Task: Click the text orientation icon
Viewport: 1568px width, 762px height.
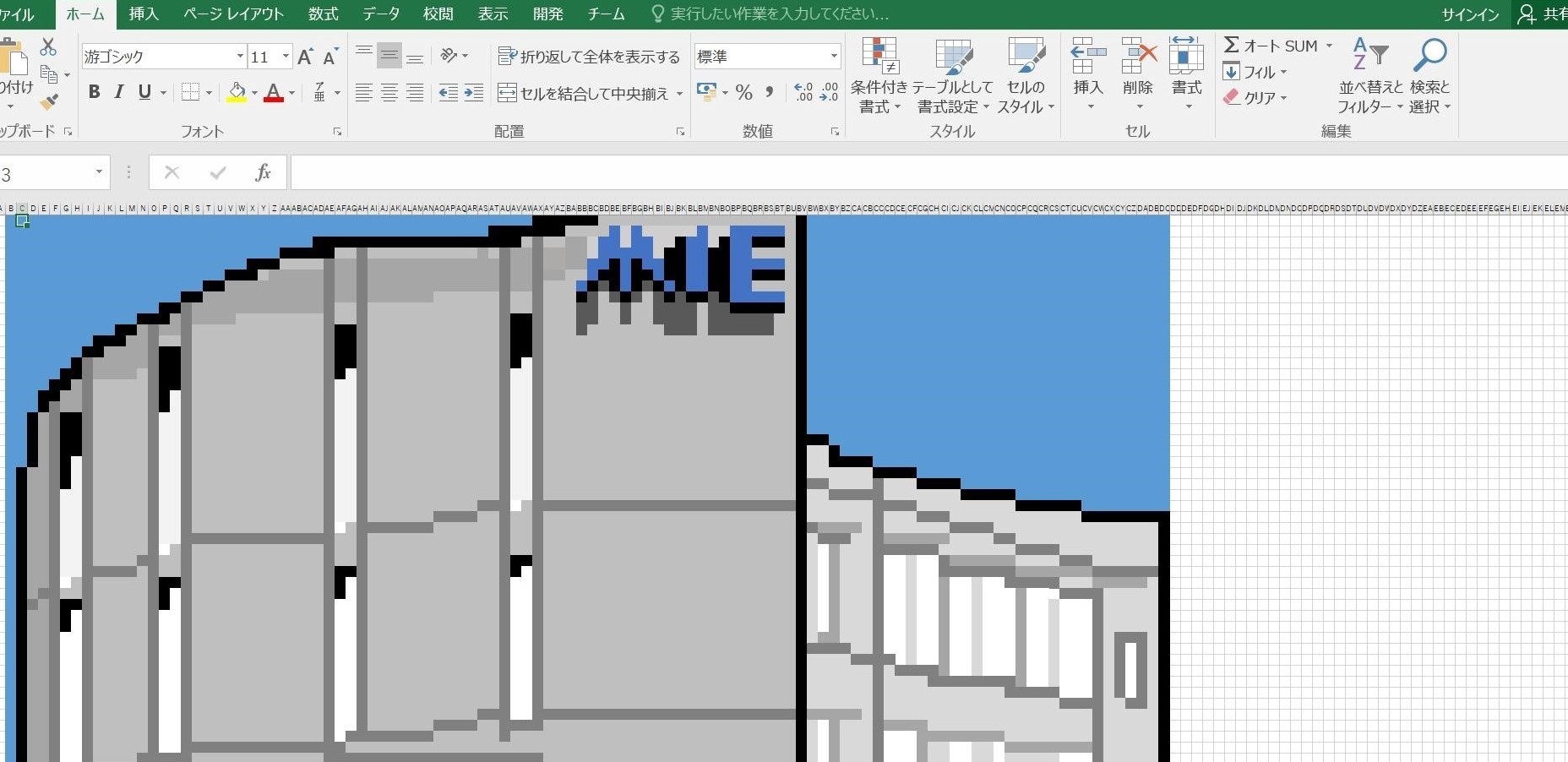Action: point(449,56)
